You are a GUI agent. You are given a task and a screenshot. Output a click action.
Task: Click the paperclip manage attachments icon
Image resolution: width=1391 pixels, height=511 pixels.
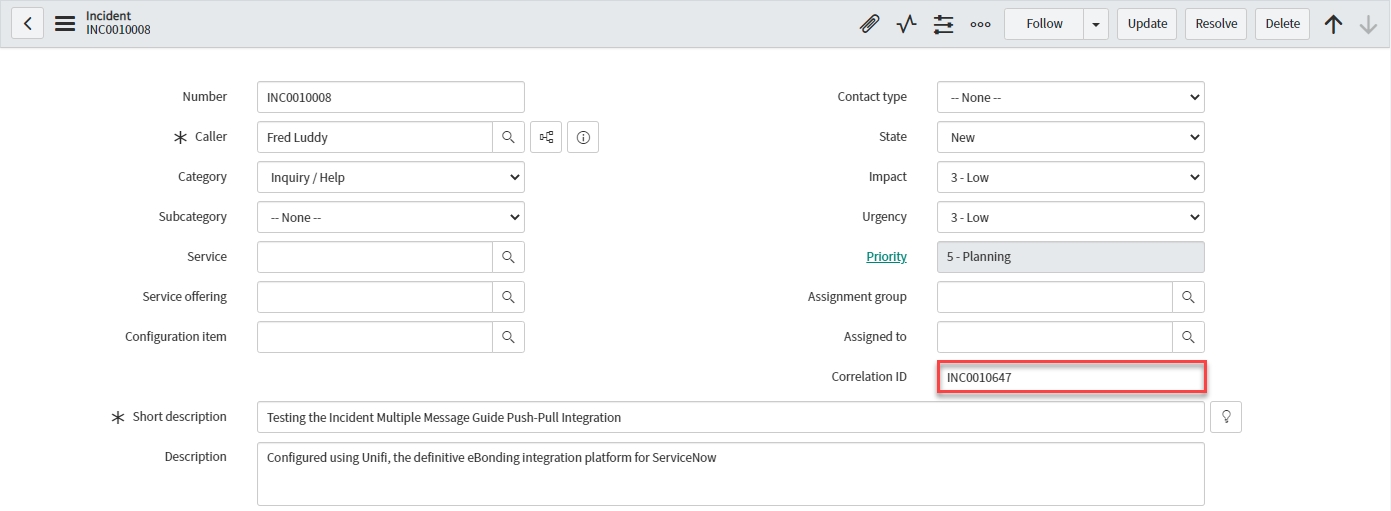869,24
